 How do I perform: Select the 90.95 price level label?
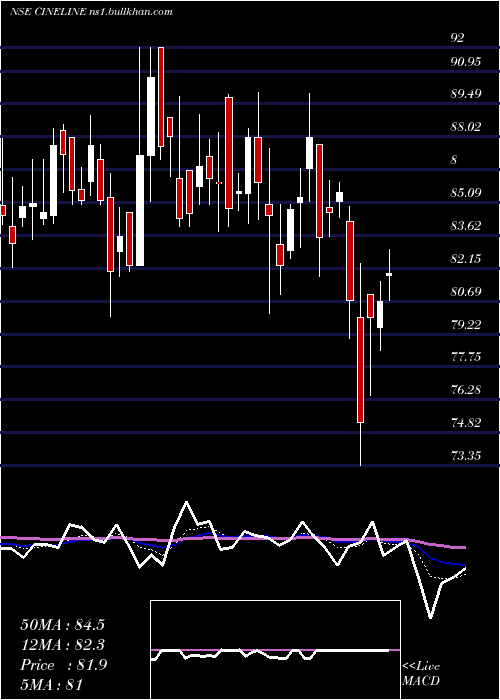pos(466,62)
